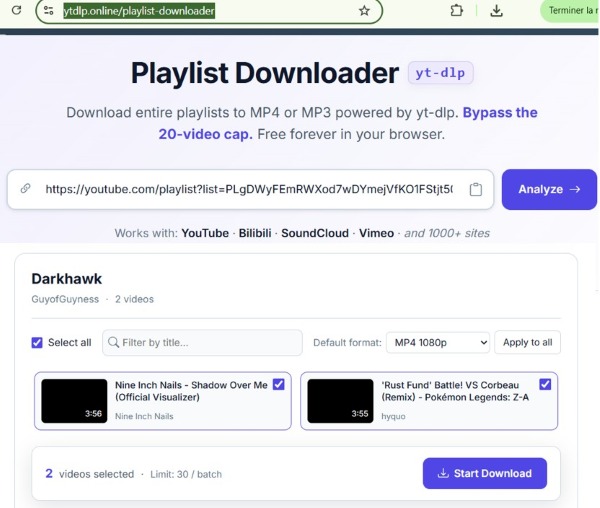The width and height of the screenshot is (600, 508).
Task: Reload the page with the refresh icon
Action: (x=16, y=10)
